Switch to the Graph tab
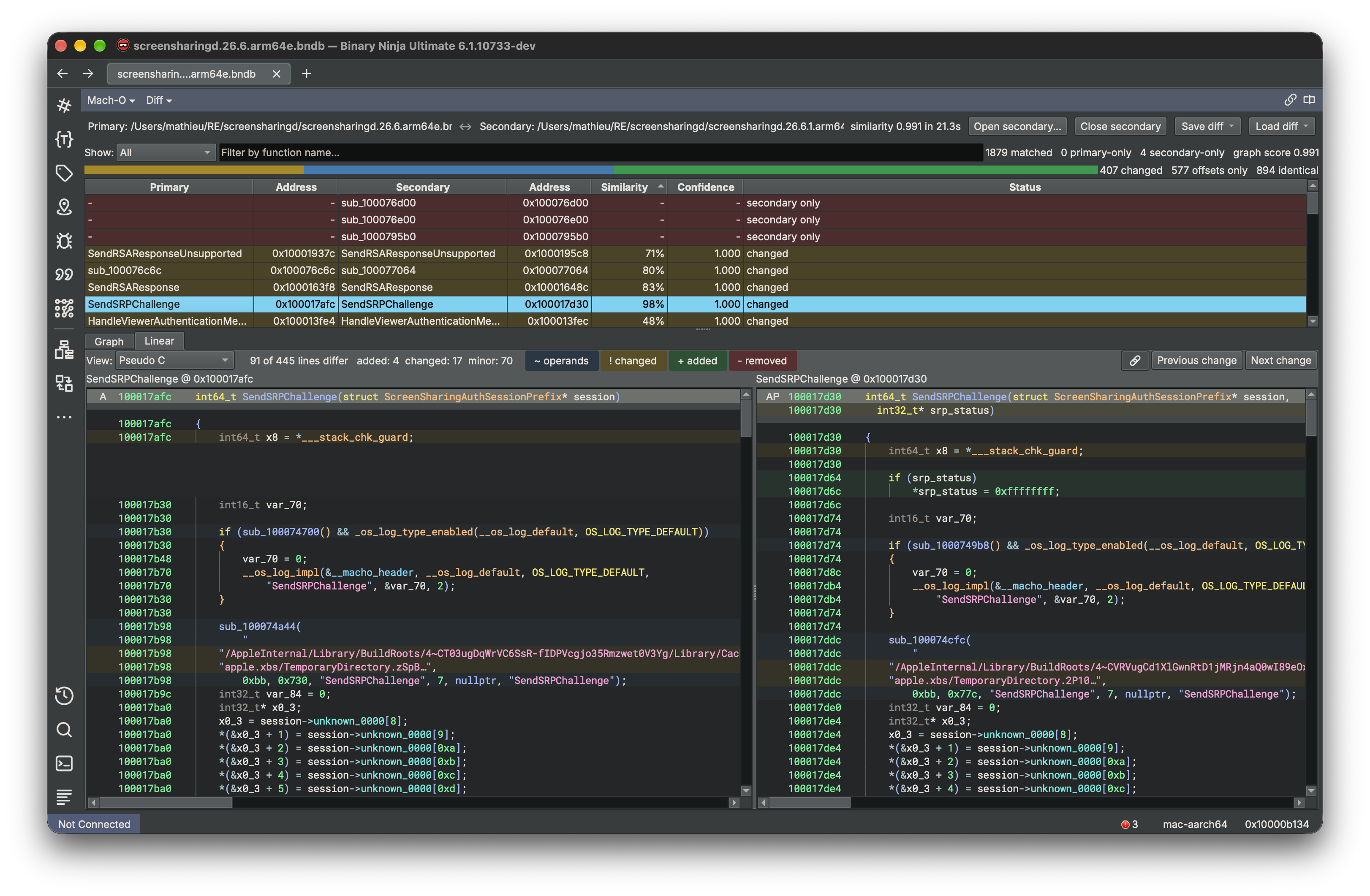The width and height of the screenshot is (1370, 896). click(109, 341)
